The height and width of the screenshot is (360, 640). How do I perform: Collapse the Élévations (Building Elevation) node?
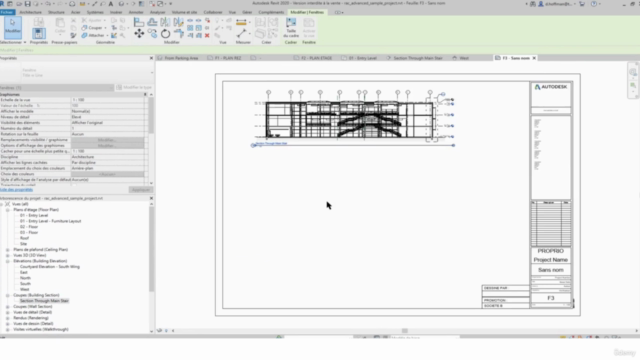pos(7,261)
